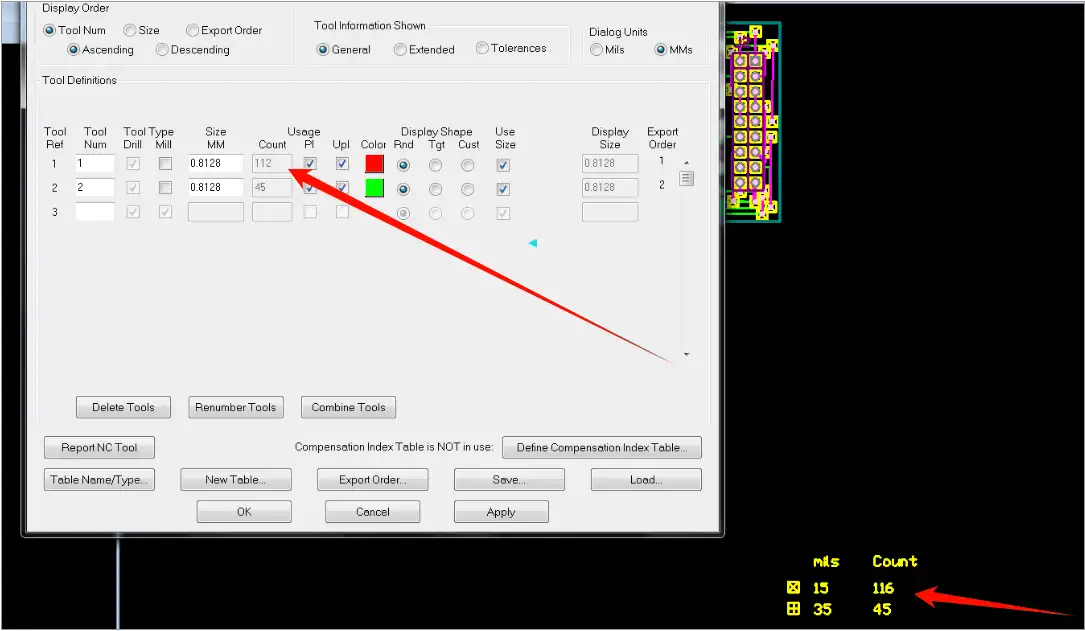Click the Size MM field for tool 1
Viewport: 1085px width, 631px height.
[x=215, y=164]
